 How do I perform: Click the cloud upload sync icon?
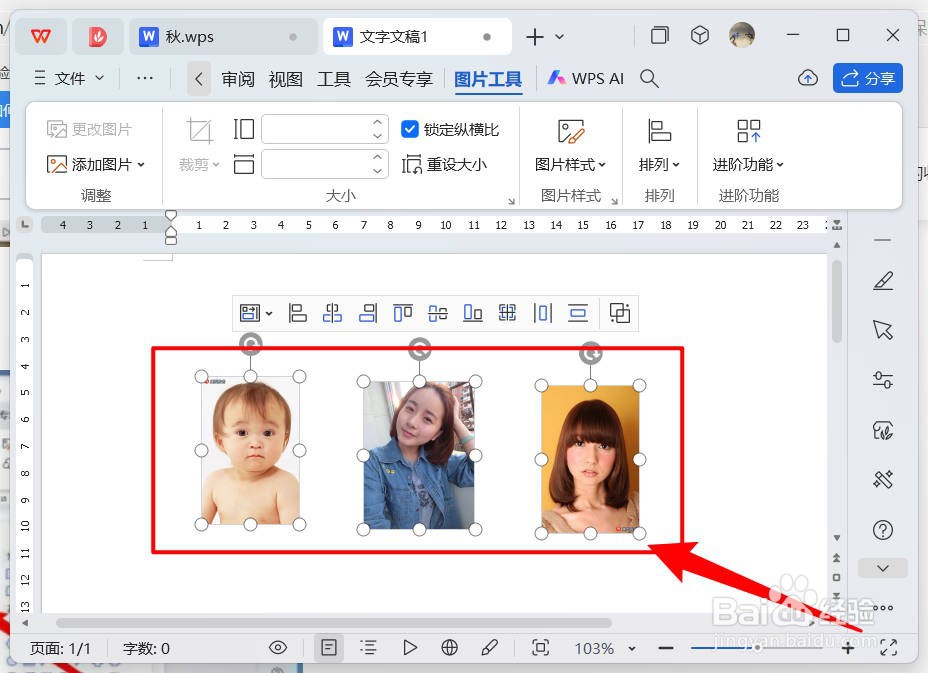point(808,78)
